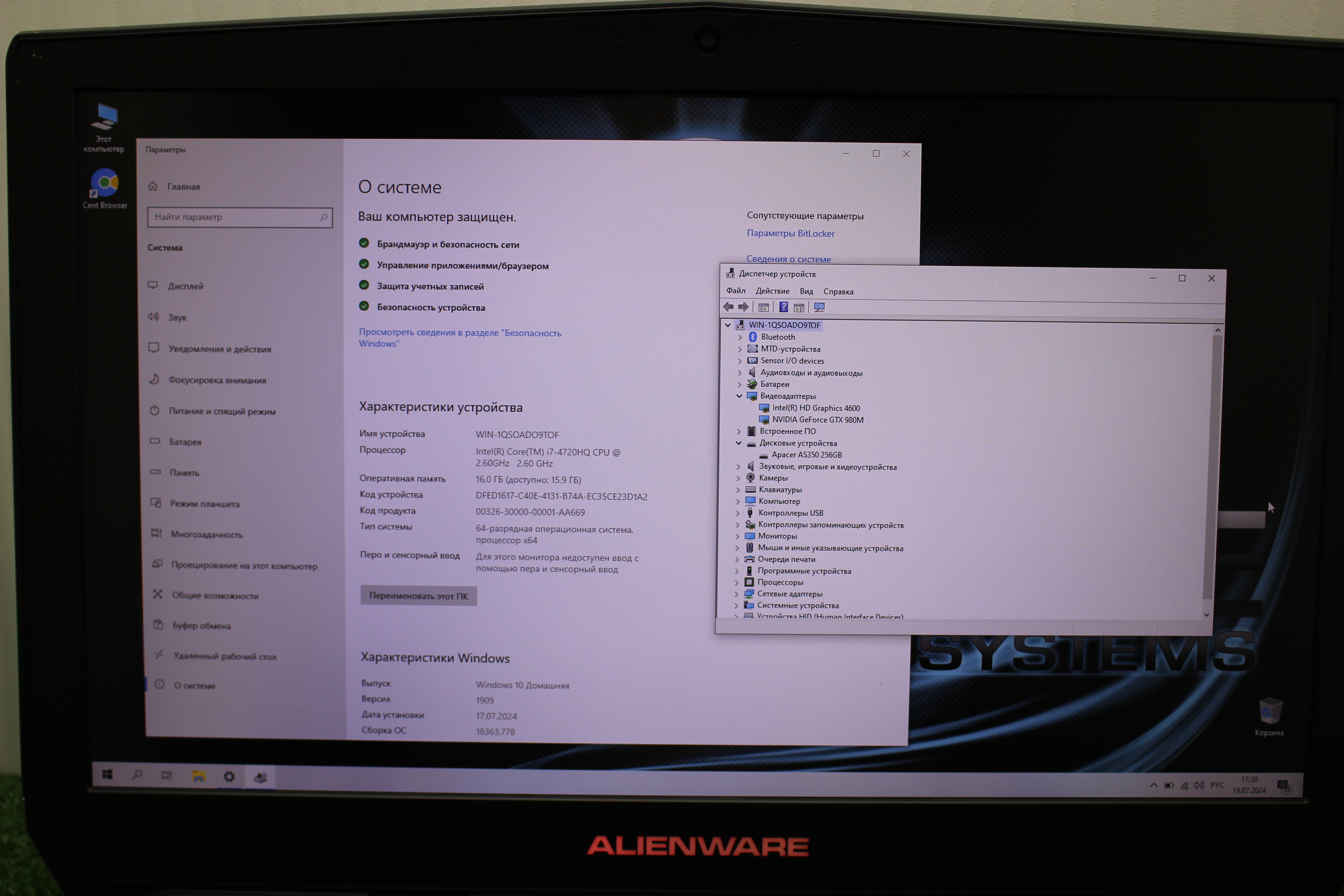Show hidden tray icons chevron
The image size is (1344, 896).
pyautogui.click(x=1154, y=785)
